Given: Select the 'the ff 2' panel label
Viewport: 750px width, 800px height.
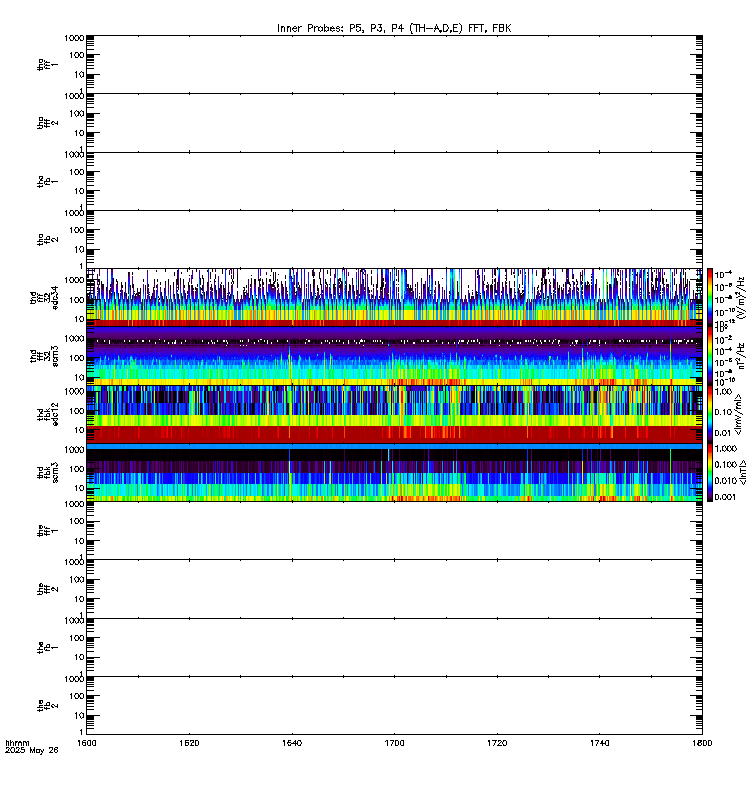Looking at the screenshot, I should click(x=47, y=589).
